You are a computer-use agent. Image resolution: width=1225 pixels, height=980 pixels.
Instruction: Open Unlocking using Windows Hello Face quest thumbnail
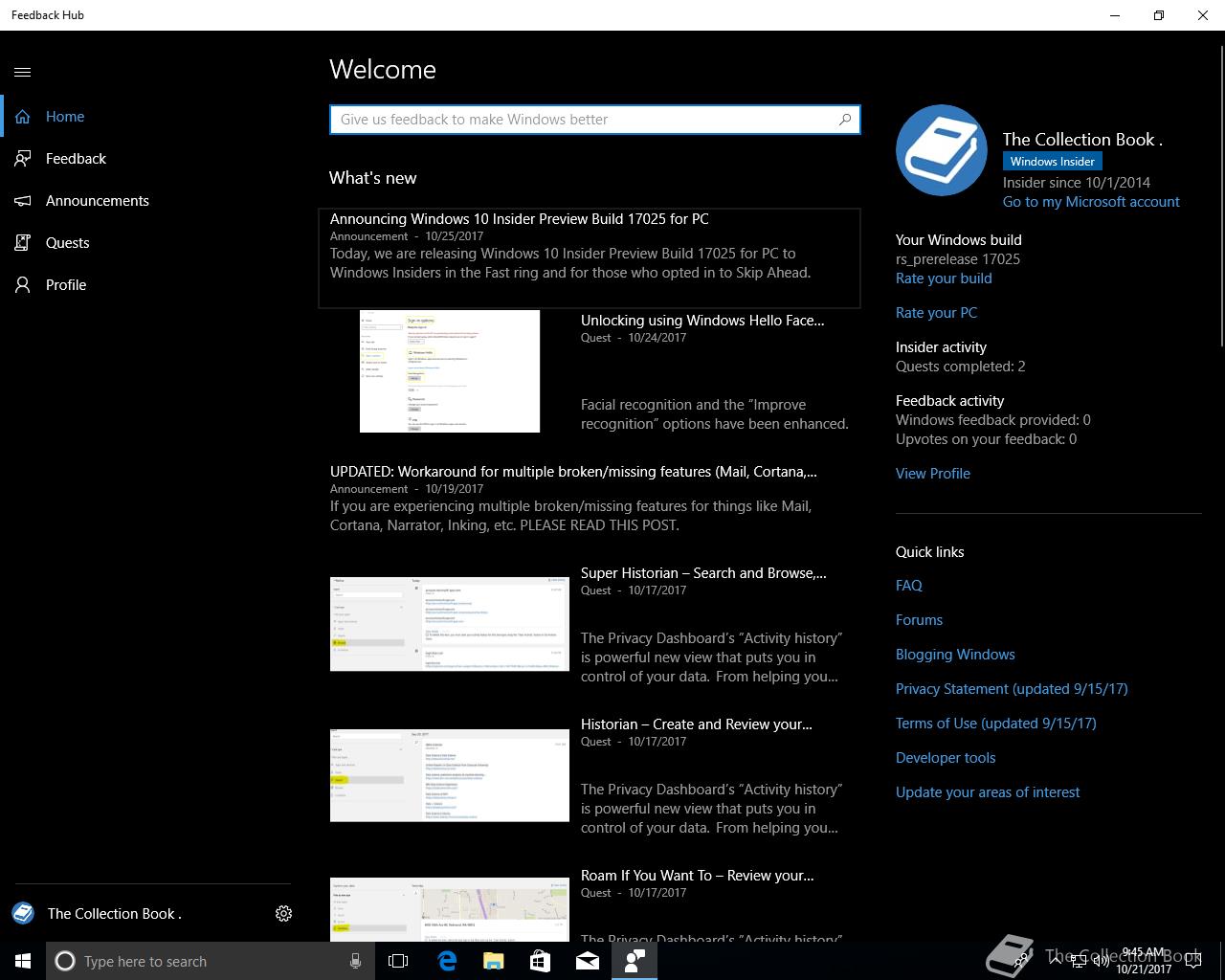click(450, 371)
